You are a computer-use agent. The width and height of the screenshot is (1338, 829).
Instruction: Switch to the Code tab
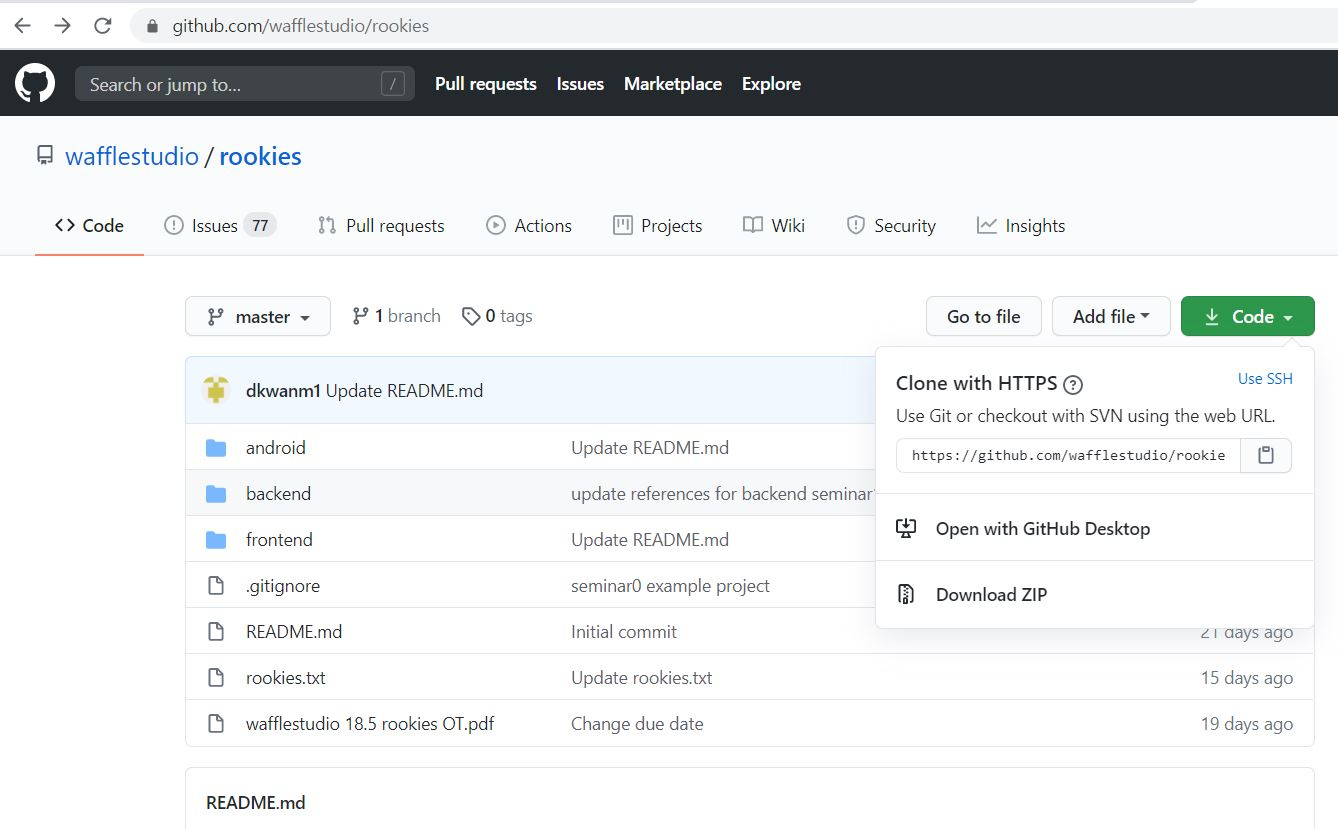(90, 226)
